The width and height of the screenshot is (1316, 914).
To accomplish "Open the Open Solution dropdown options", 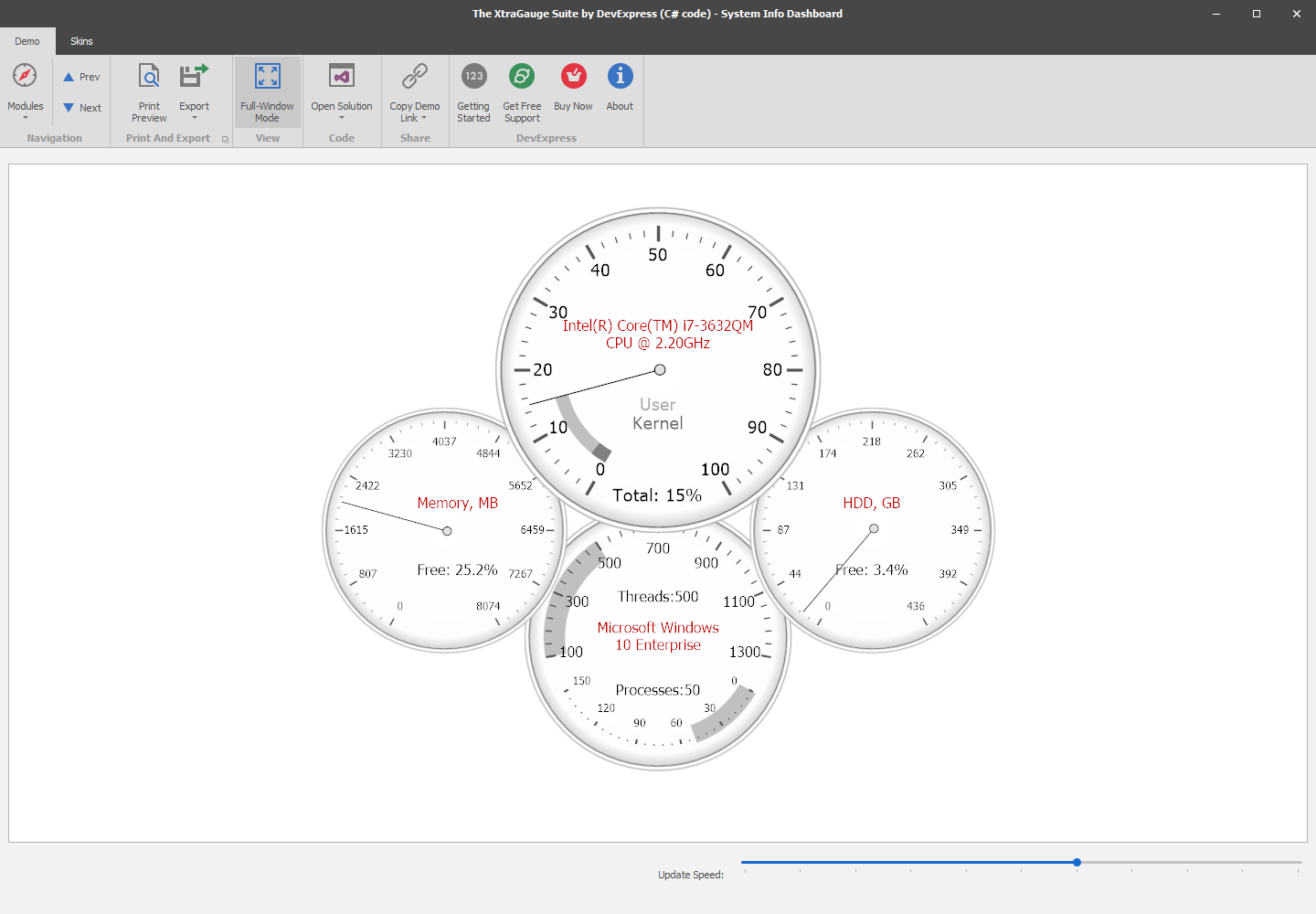I will 342,117.
